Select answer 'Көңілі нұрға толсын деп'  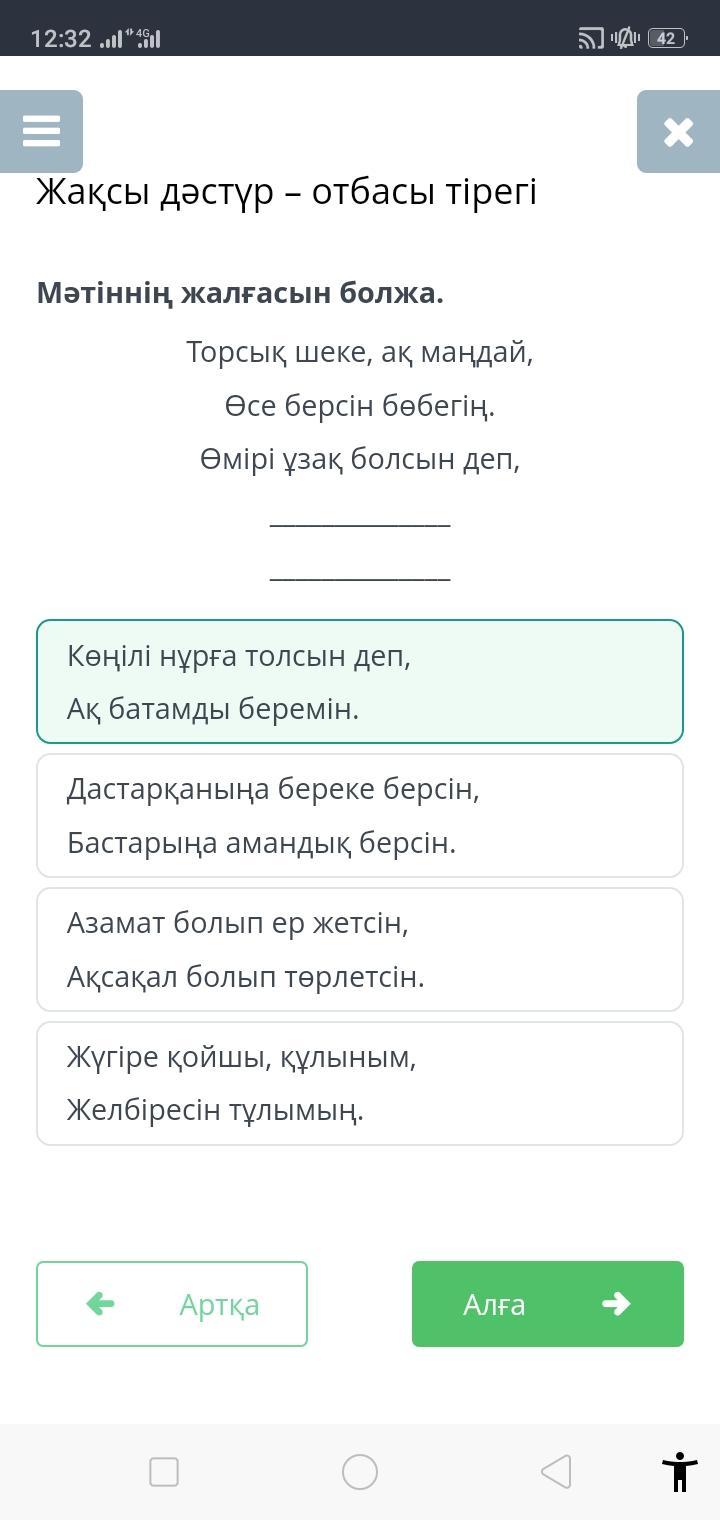click(x=360, y=681)
